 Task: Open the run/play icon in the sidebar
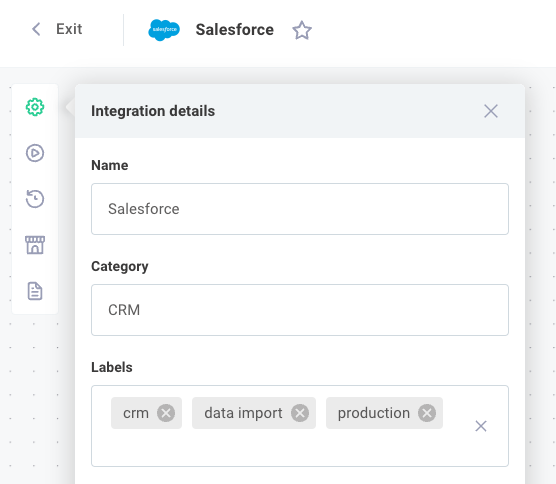click(35, 153)
